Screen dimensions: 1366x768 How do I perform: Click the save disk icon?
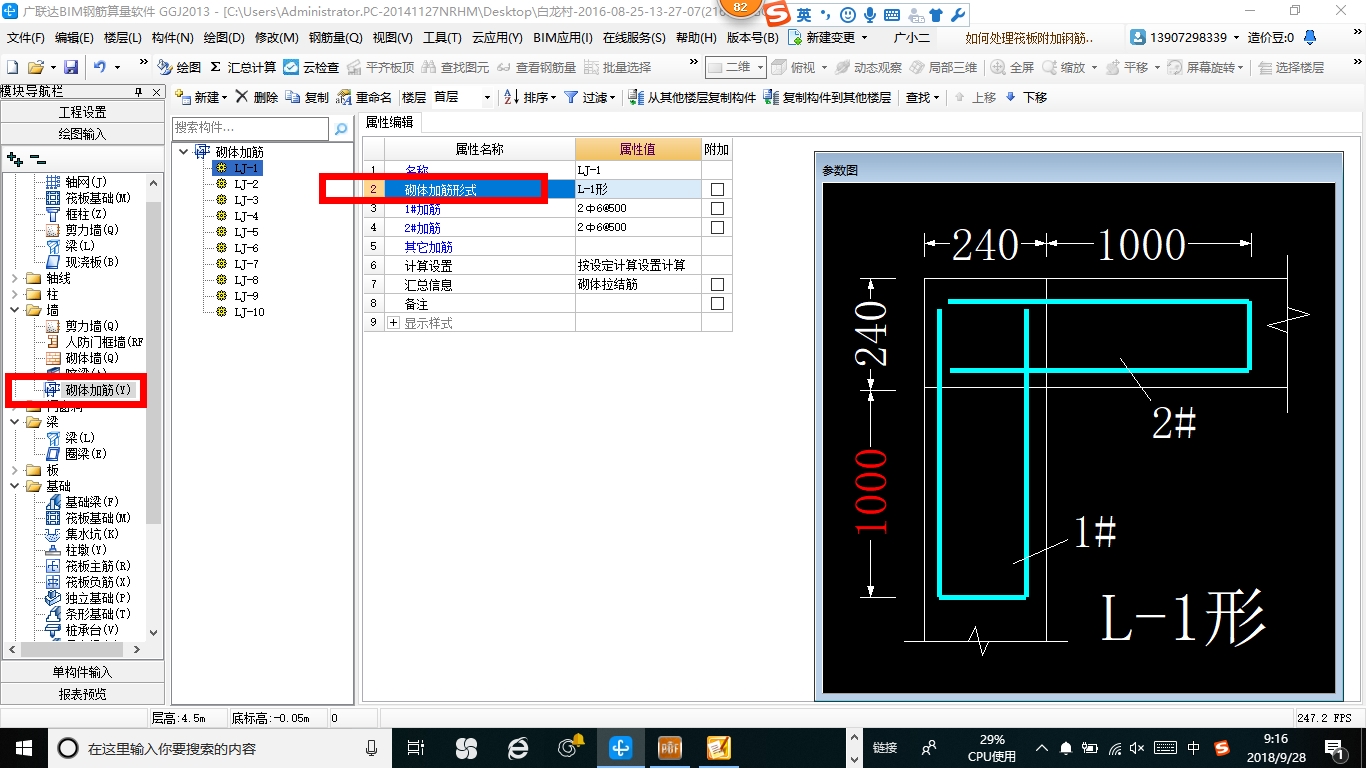(71, 67)
